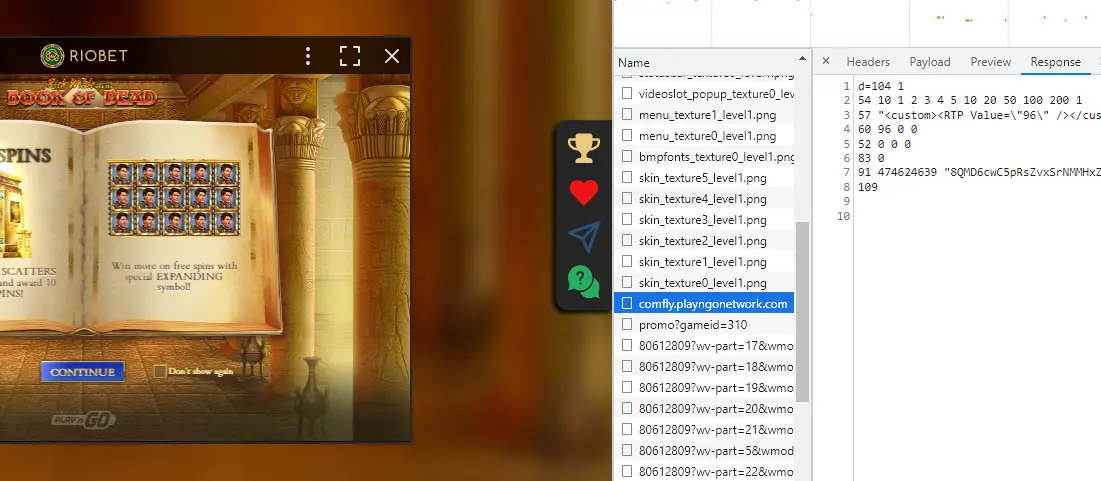Switch to the Headers tab
This screenshot has height=481, width=1101.
pos(868,62)
